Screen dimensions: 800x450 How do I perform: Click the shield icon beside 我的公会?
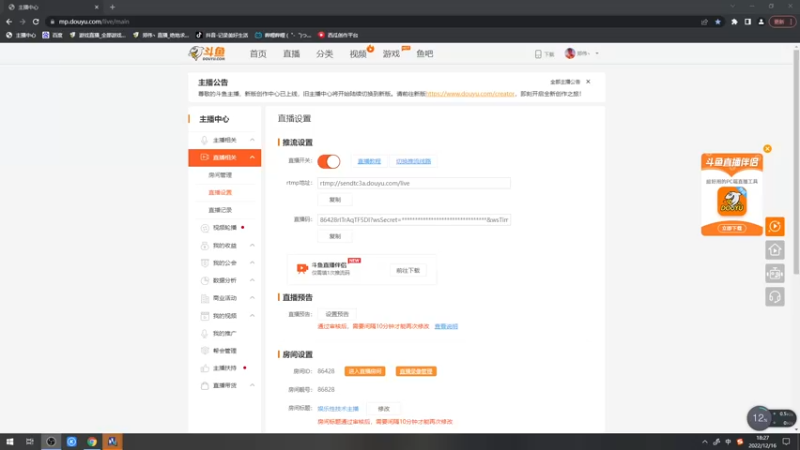point(205,263)
